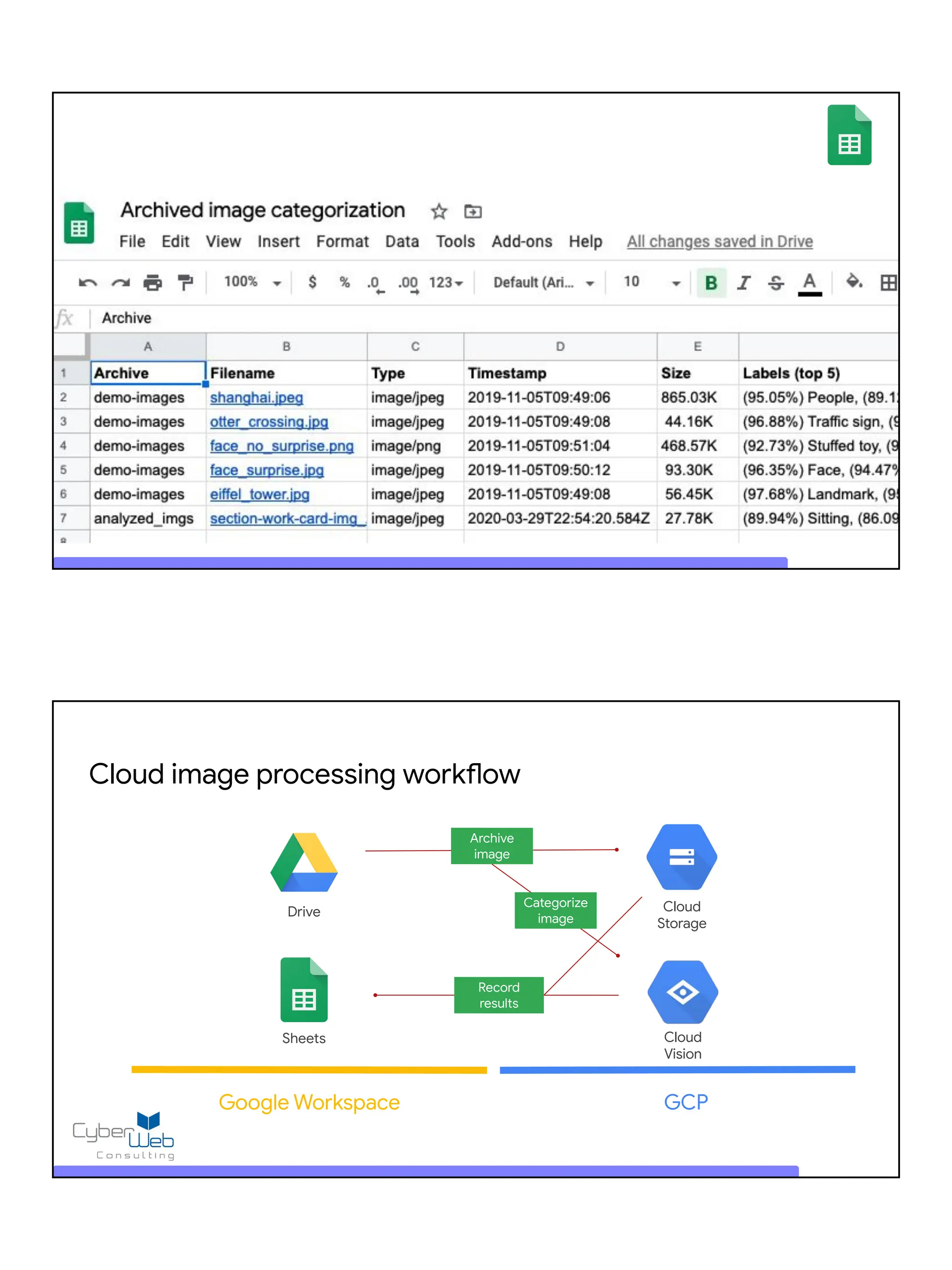Viewport: 952px width, 1270px height.
Task: Select the document title text
Action: coord(263,210)
